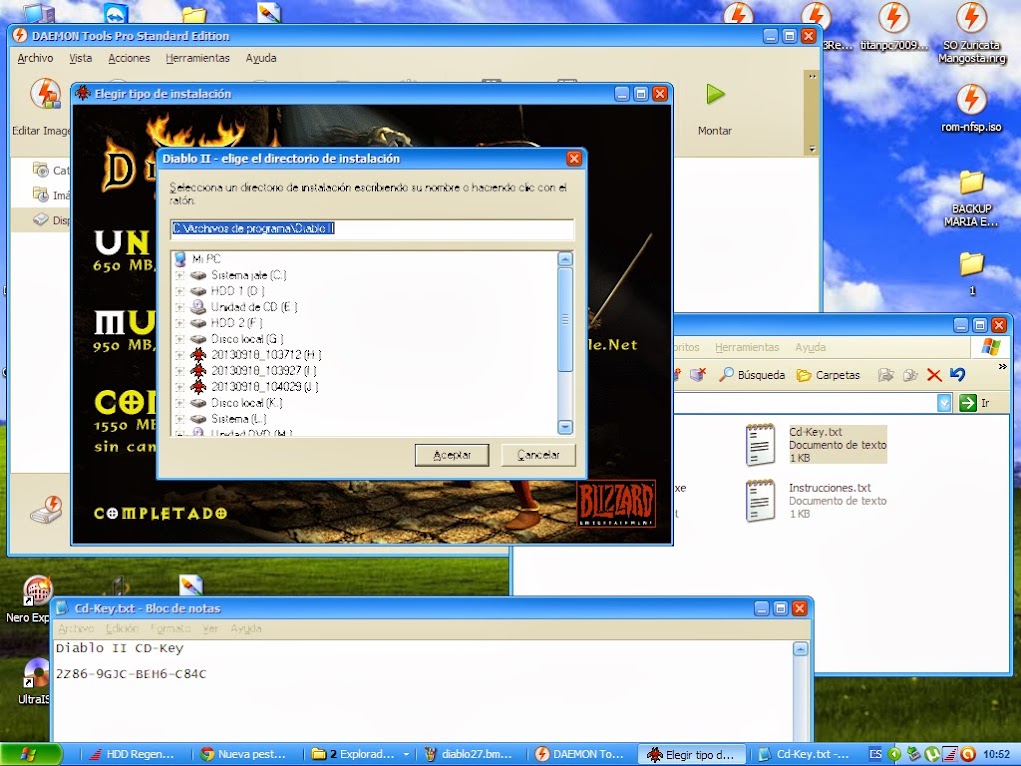Select the Cd-Key.txt file in Explorer
Image resolution: width=1021 pixels, height=766 pixels.
(x=817, y=444)
